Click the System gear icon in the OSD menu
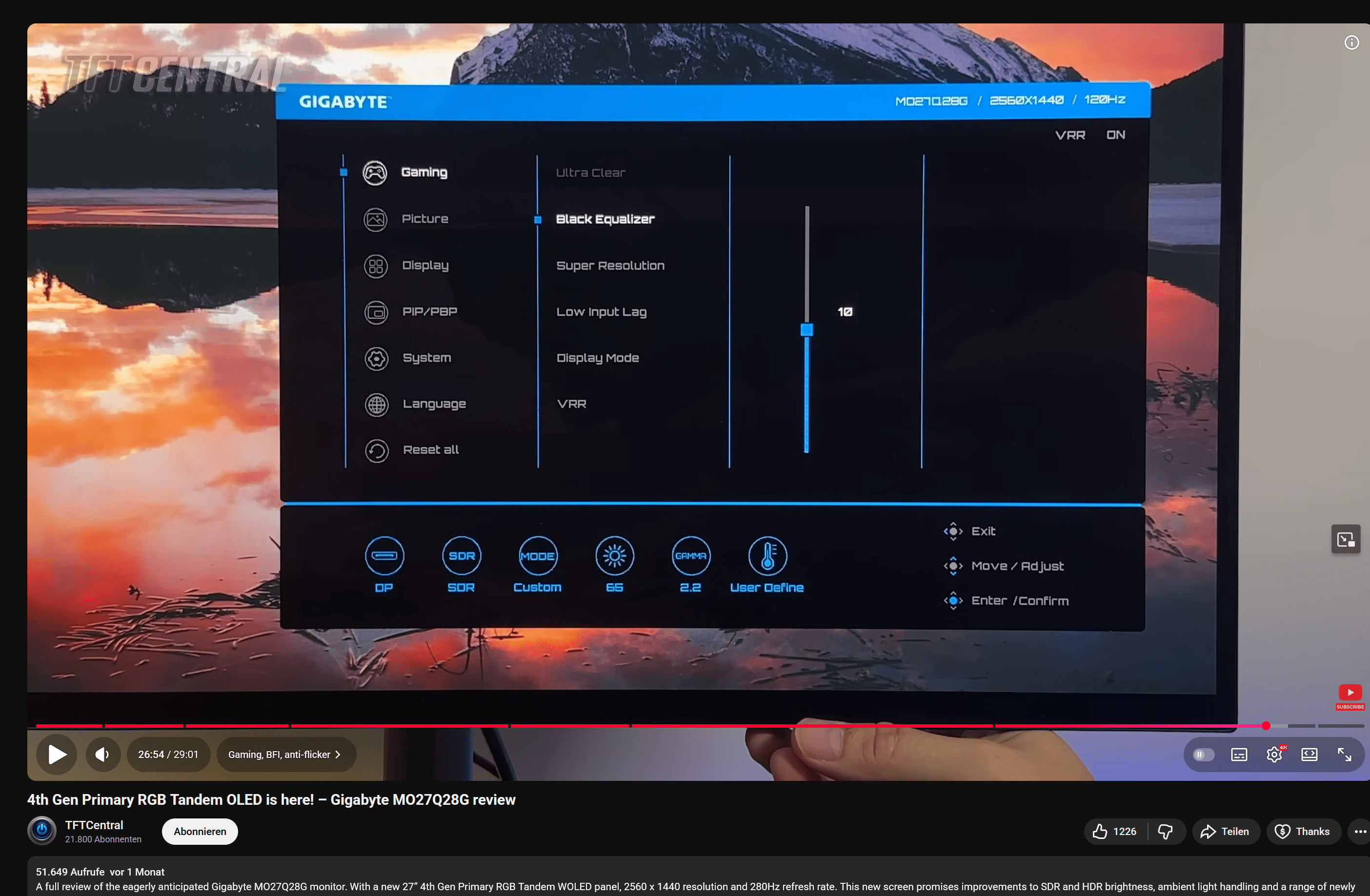This screenshot has width=1370, height=896. point(377,358)
